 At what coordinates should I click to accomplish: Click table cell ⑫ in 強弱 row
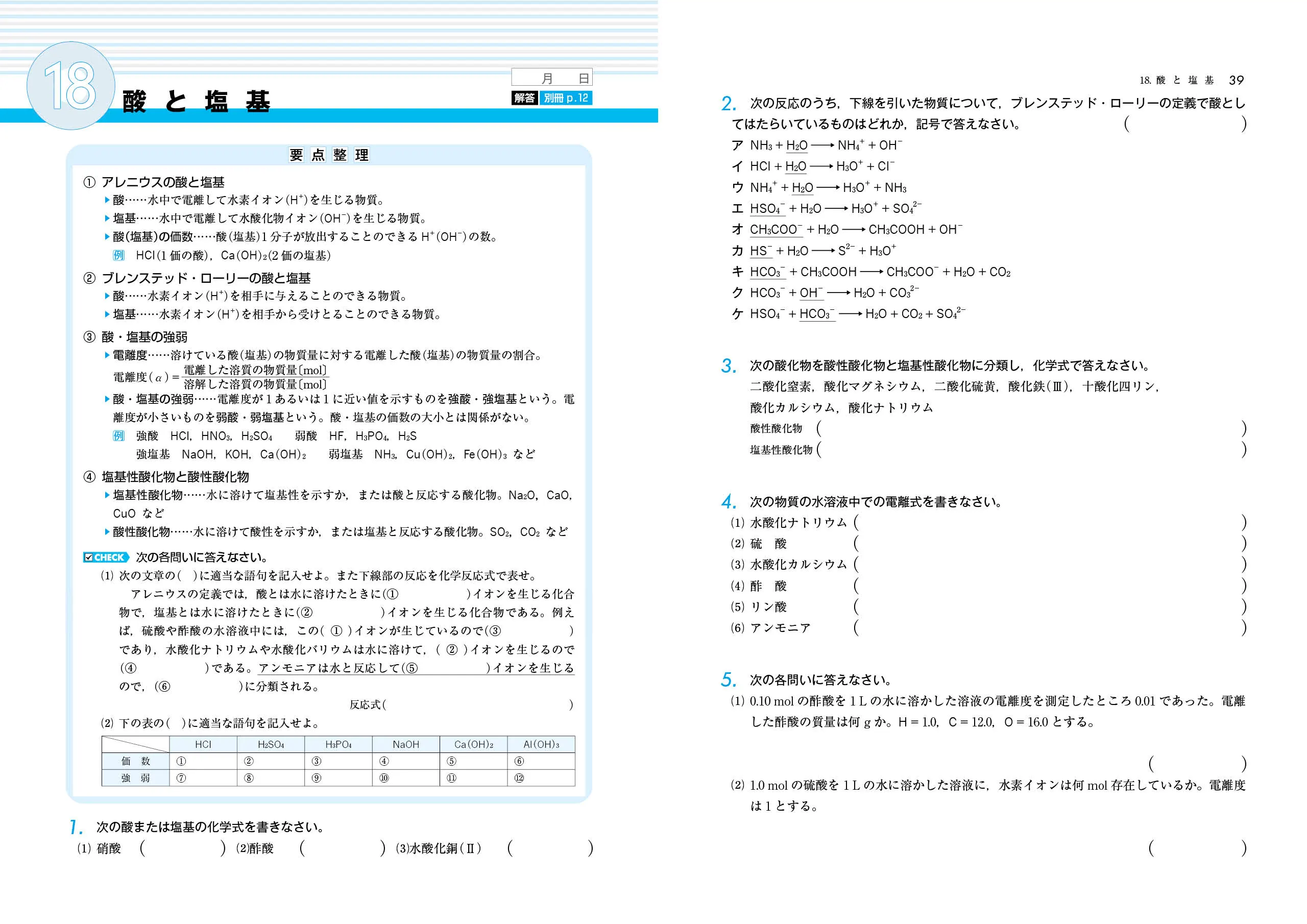[541, 777]
